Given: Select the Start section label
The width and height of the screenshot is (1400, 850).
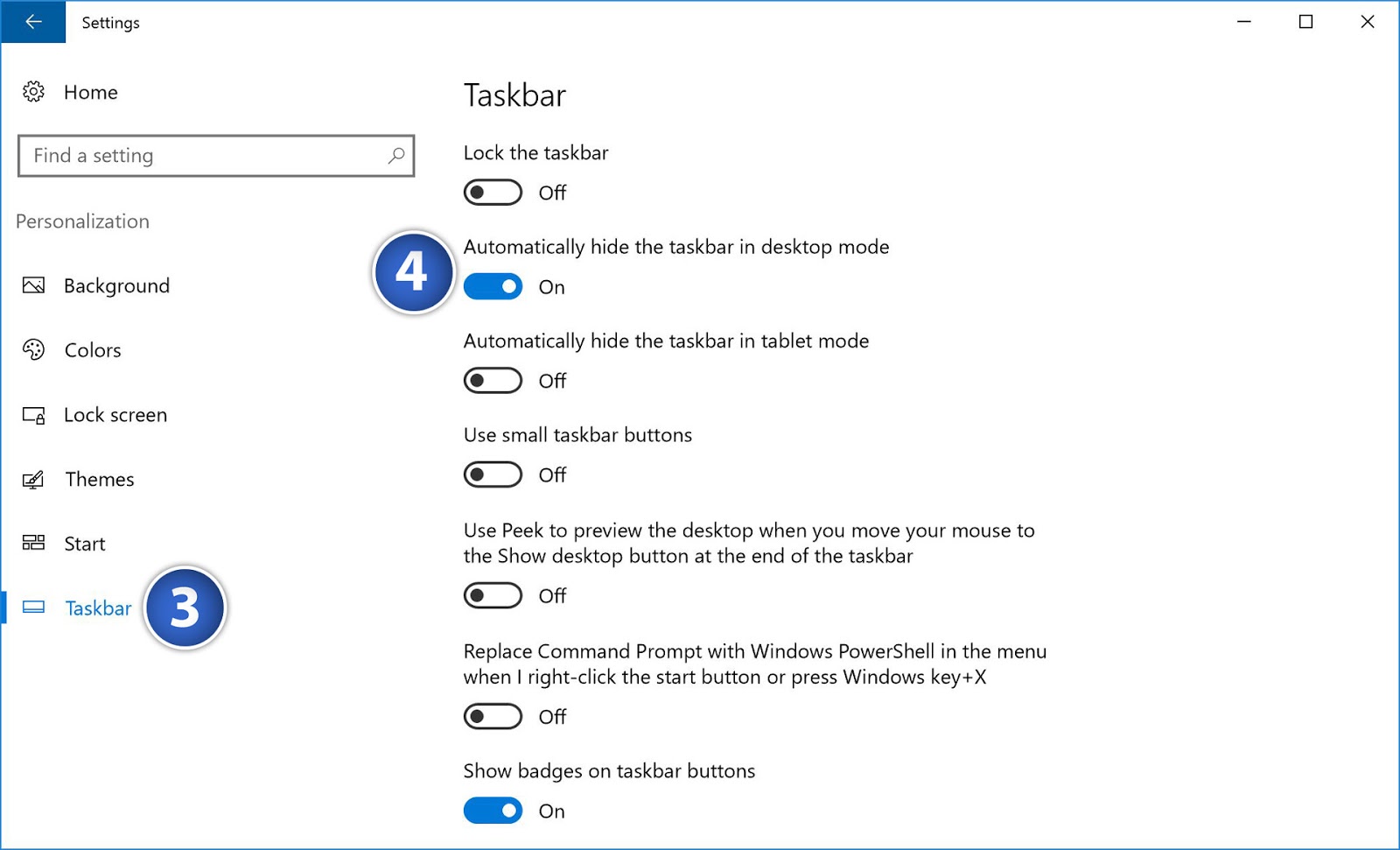Looking at the screenshot, I should coord(85,544).
